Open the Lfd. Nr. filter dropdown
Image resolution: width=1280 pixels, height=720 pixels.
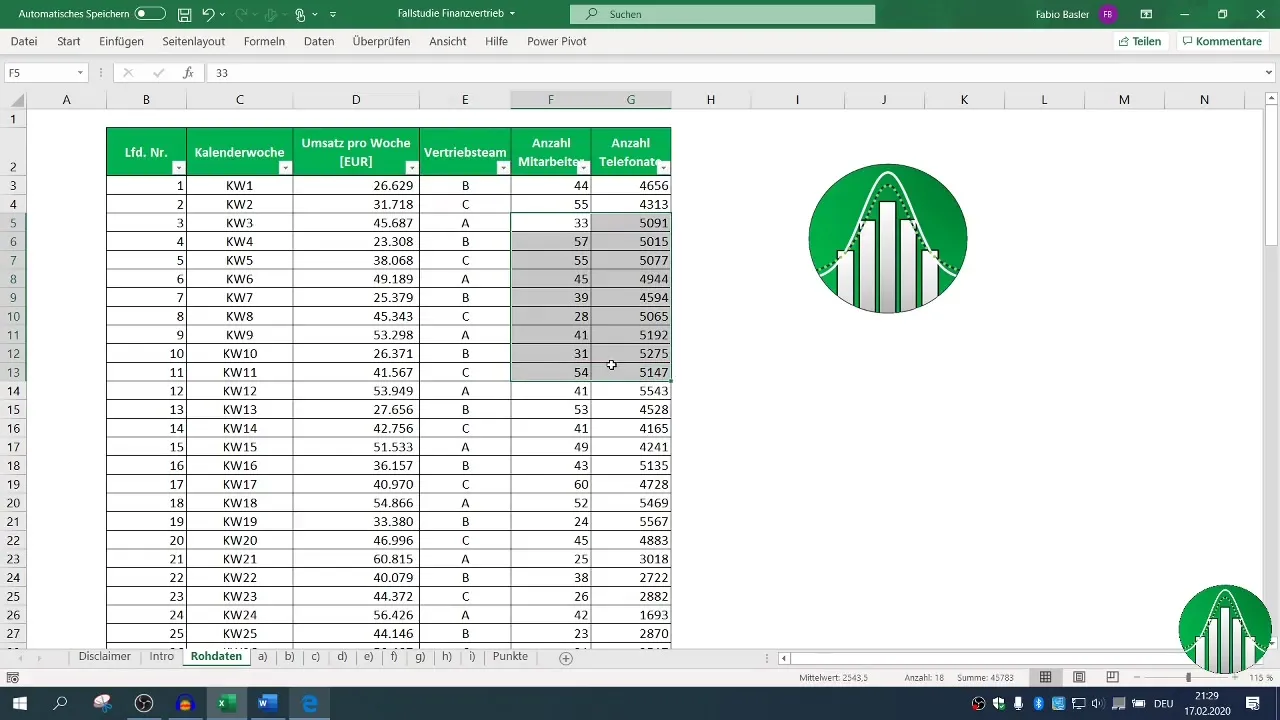coord(178,168)
